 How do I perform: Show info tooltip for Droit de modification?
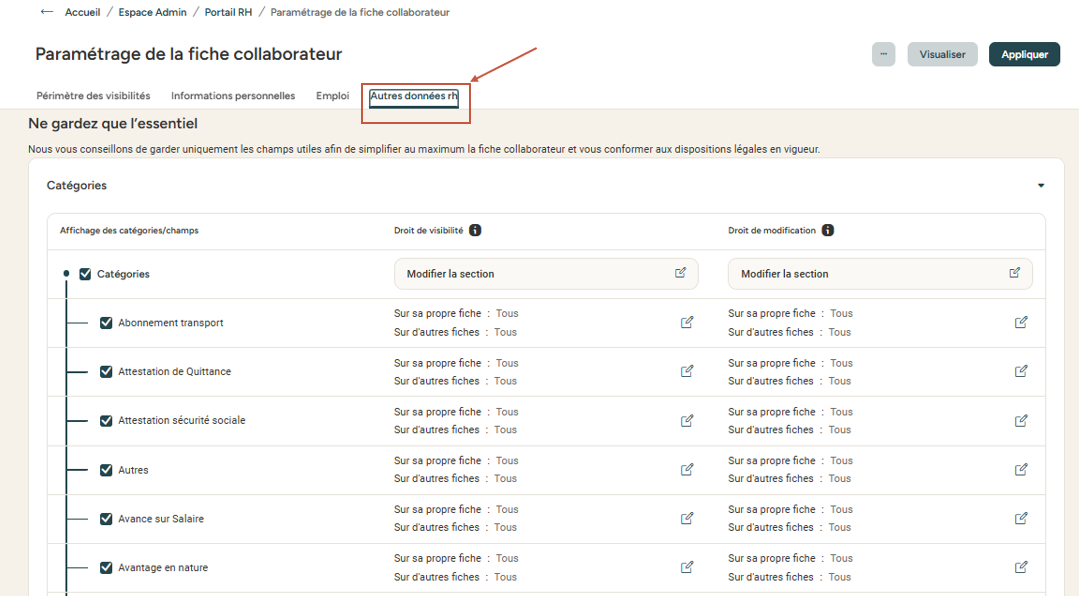828,231
